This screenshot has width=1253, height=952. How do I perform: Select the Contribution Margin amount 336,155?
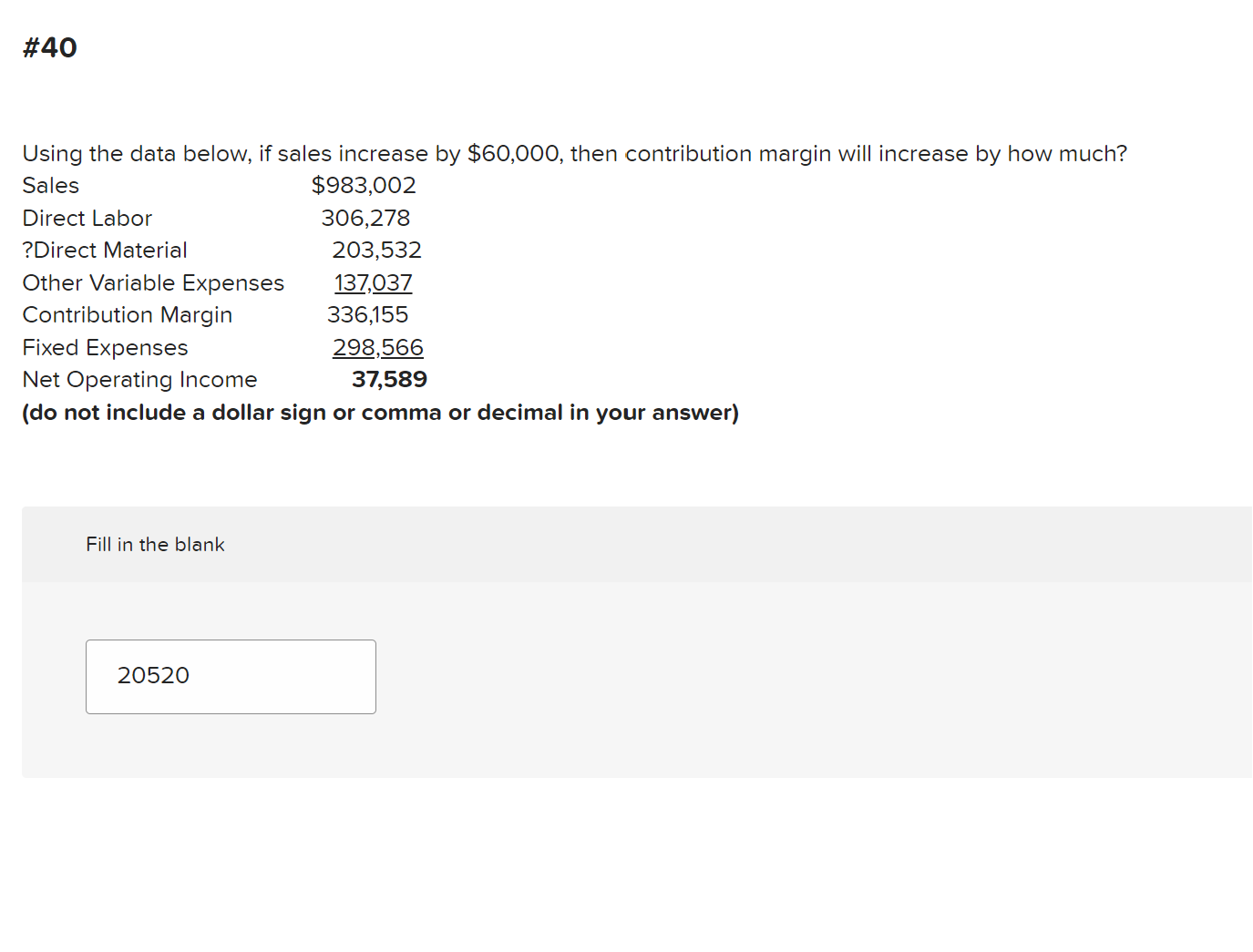(368, 314)
